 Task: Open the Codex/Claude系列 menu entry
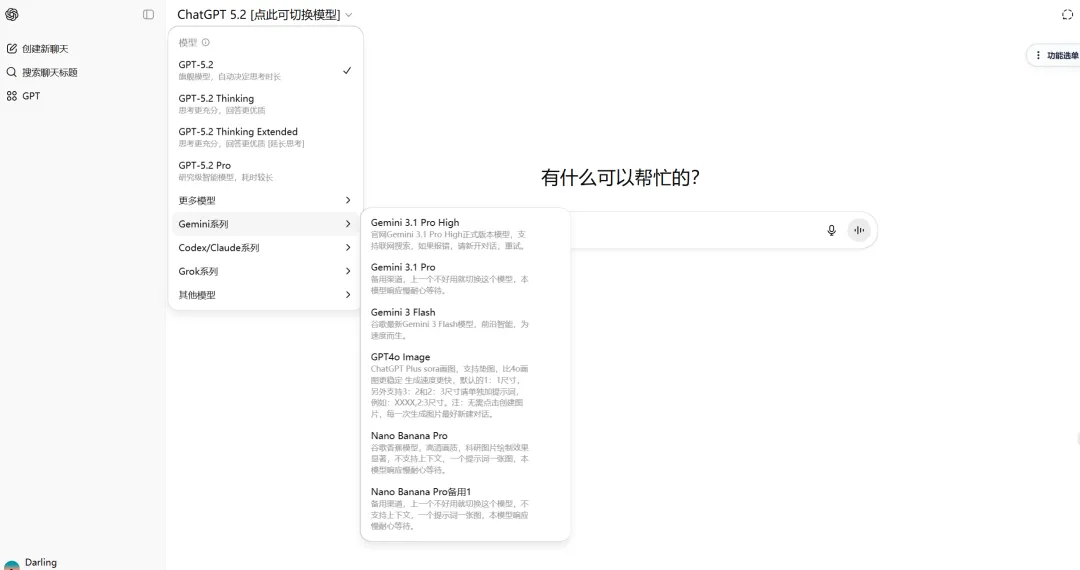[265, 248]
